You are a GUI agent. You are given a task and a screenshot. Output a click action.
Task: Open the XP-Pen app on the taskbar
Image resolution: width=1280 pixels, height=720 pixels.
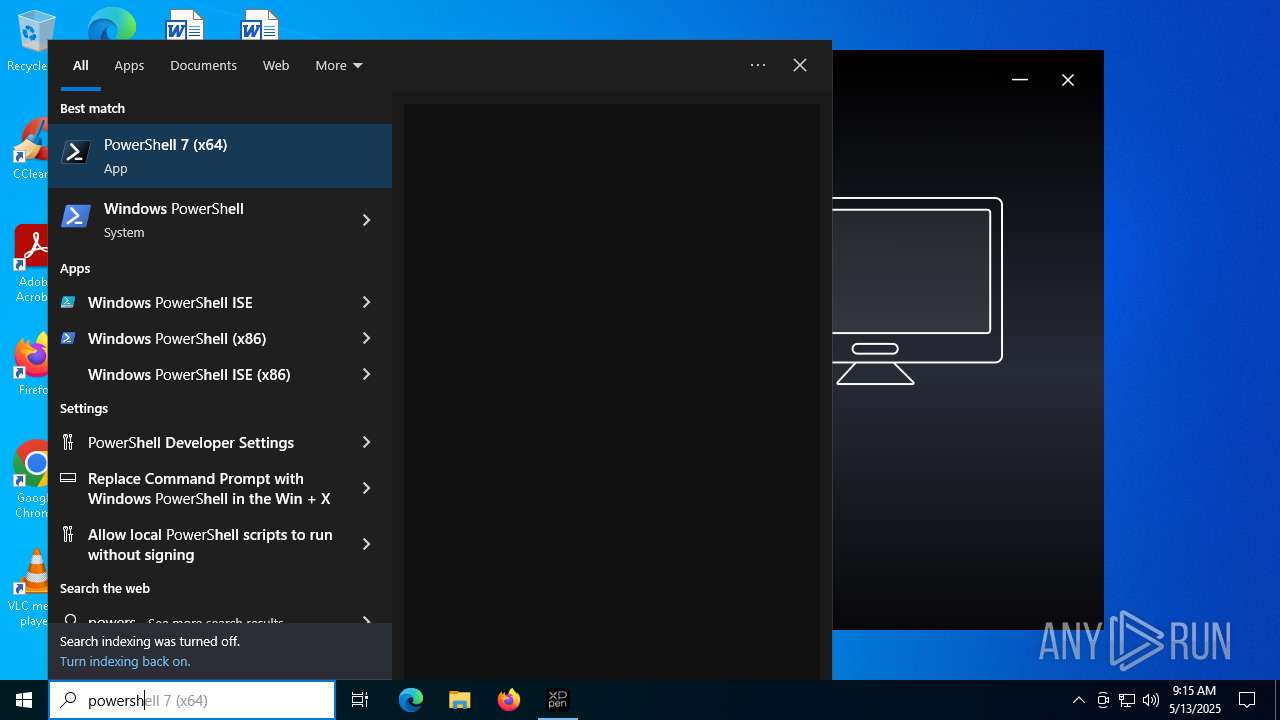[558, 700]
